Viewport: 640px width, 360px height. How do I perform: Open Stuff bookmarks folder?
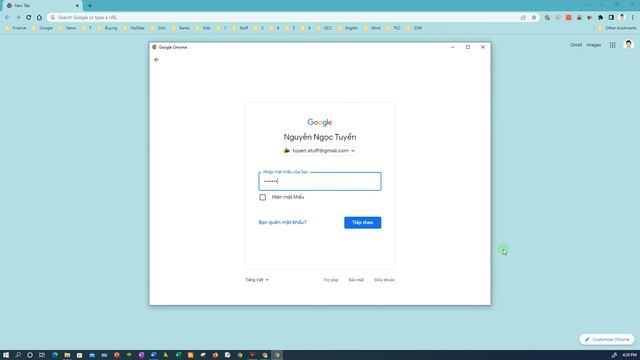click(240, 28)
